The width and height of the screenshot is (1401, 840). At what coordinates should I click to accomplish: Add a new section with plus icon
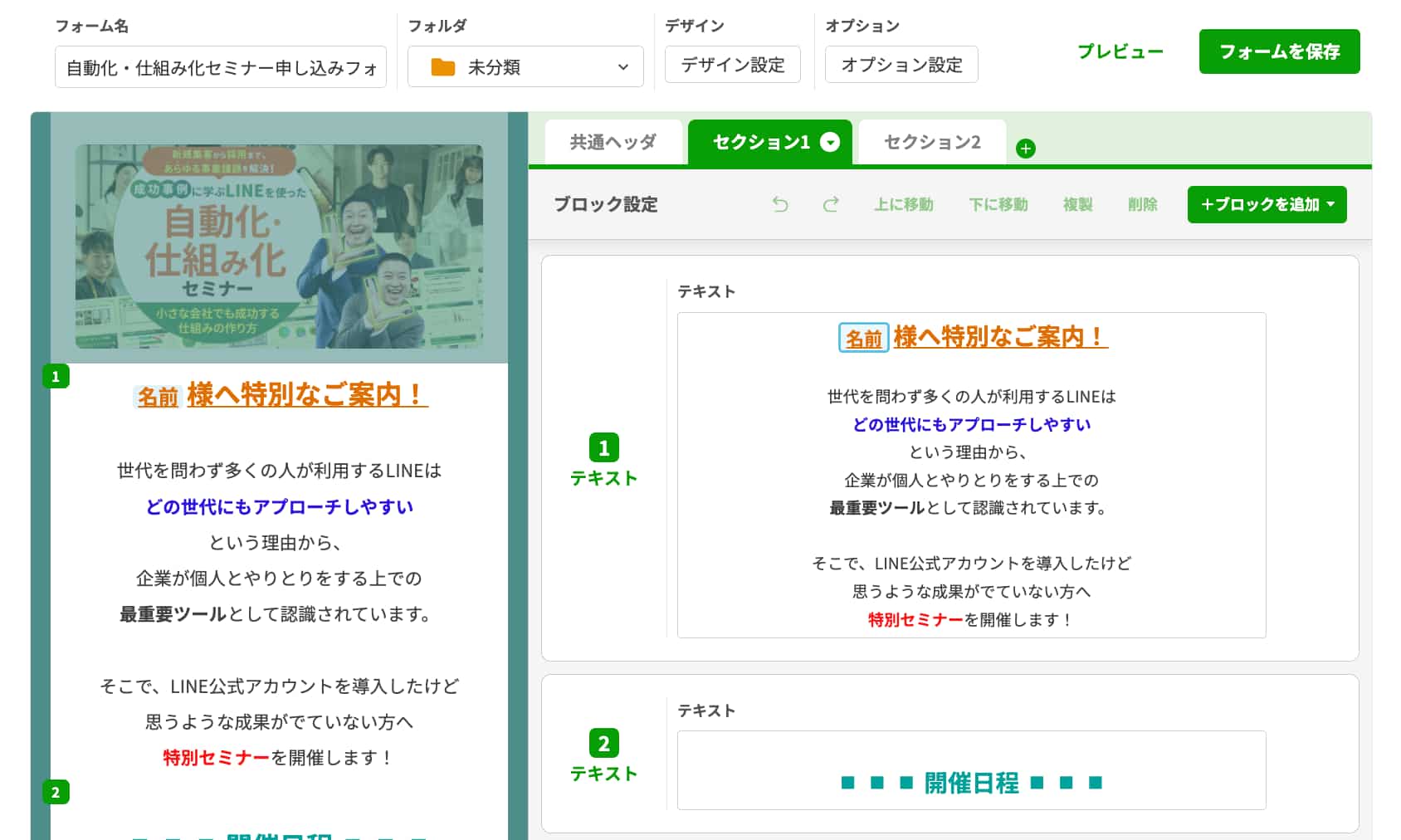(1026, 149)
